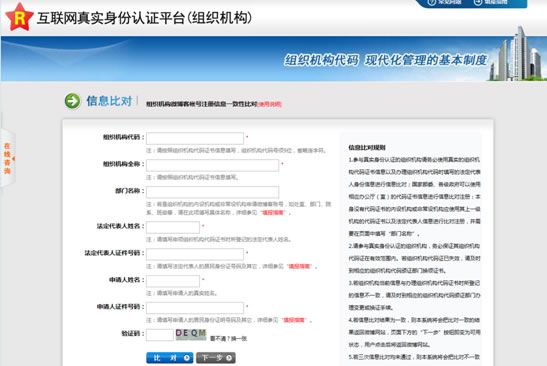Click the blue 比对 button
Viewport: 547px width, 366px height.
[x=170, y=358]
